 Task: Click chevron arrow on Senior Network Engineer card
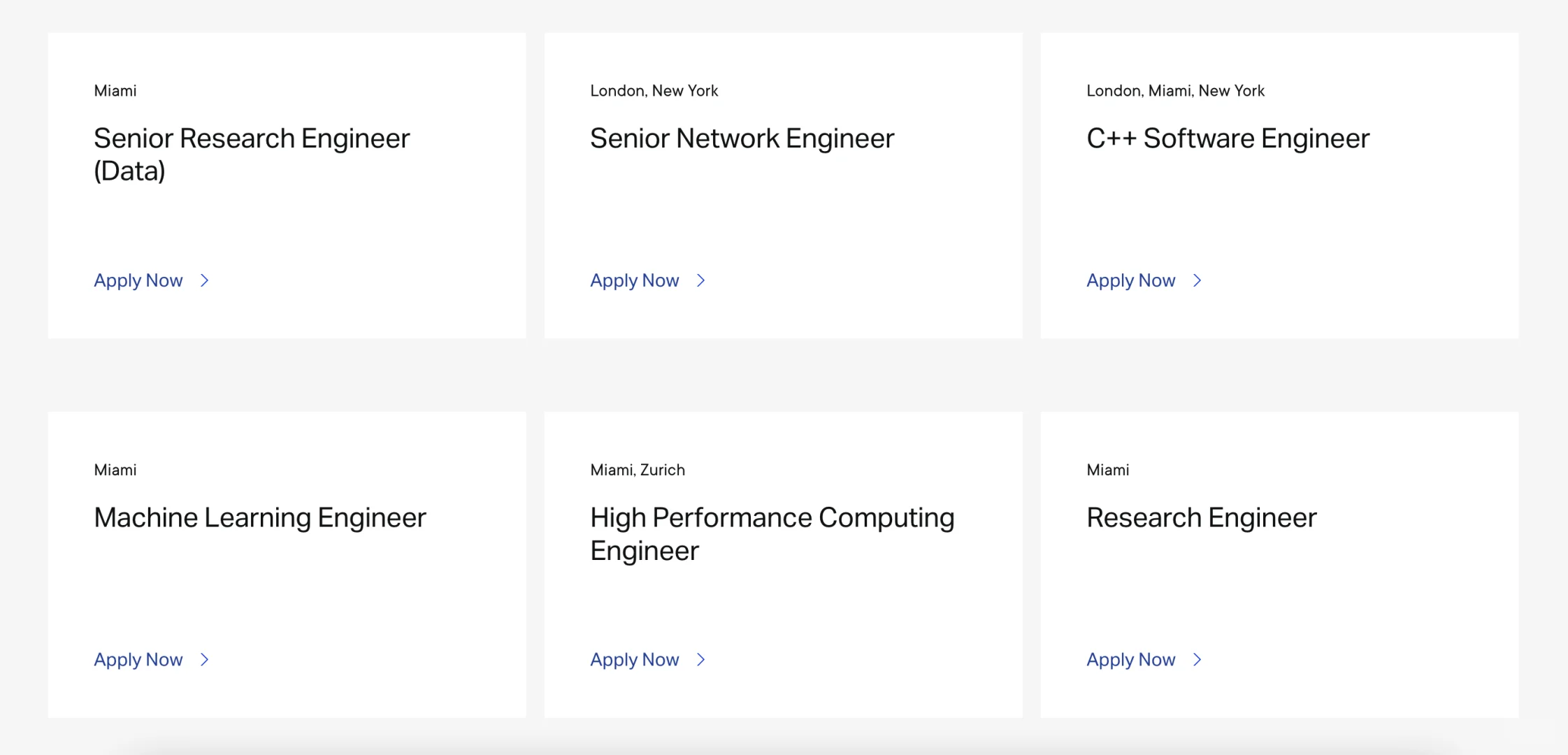tap(700, 280)
